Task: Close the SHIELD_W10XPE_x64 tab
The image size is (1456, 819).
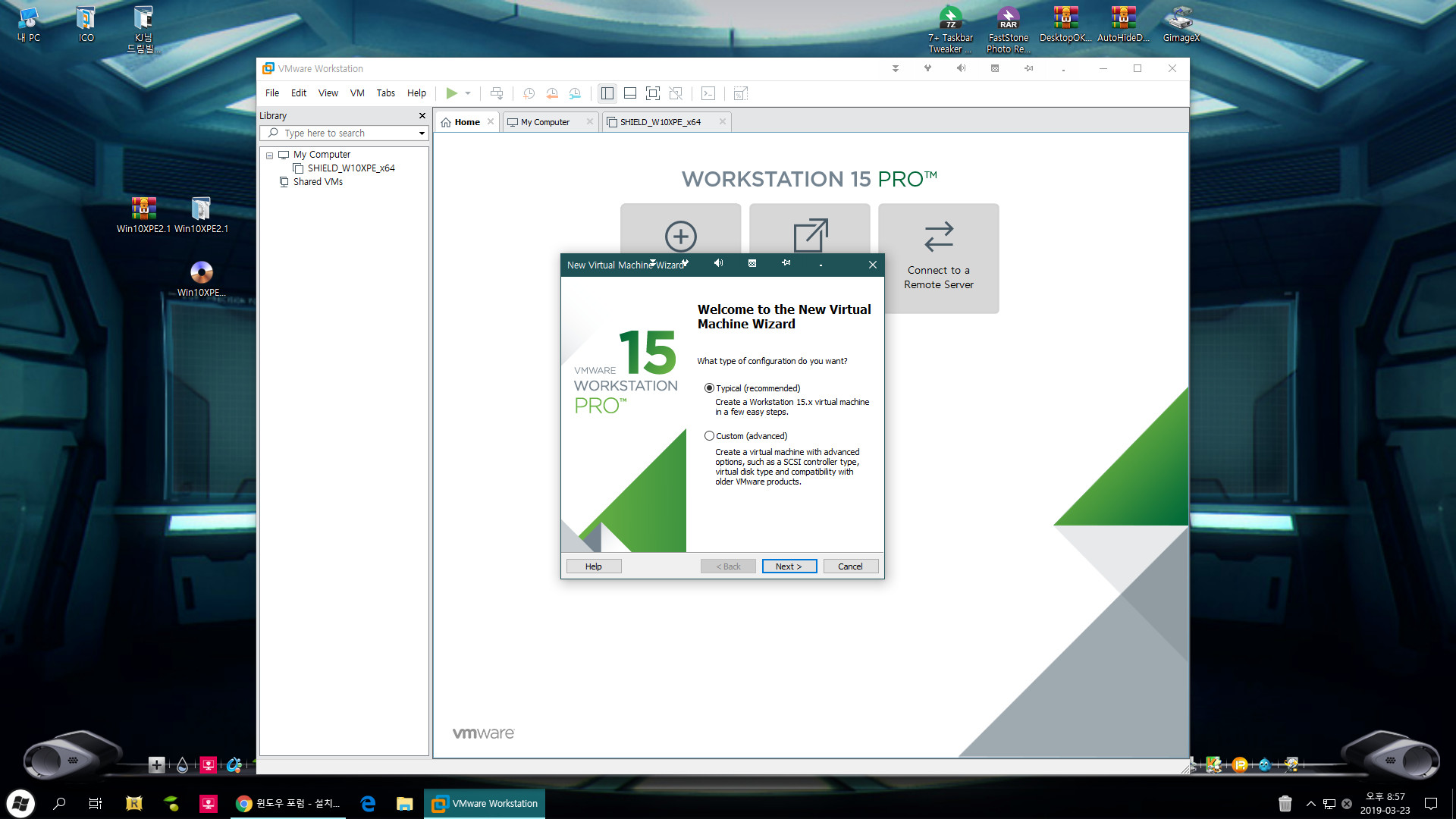Action: [723, 121]
